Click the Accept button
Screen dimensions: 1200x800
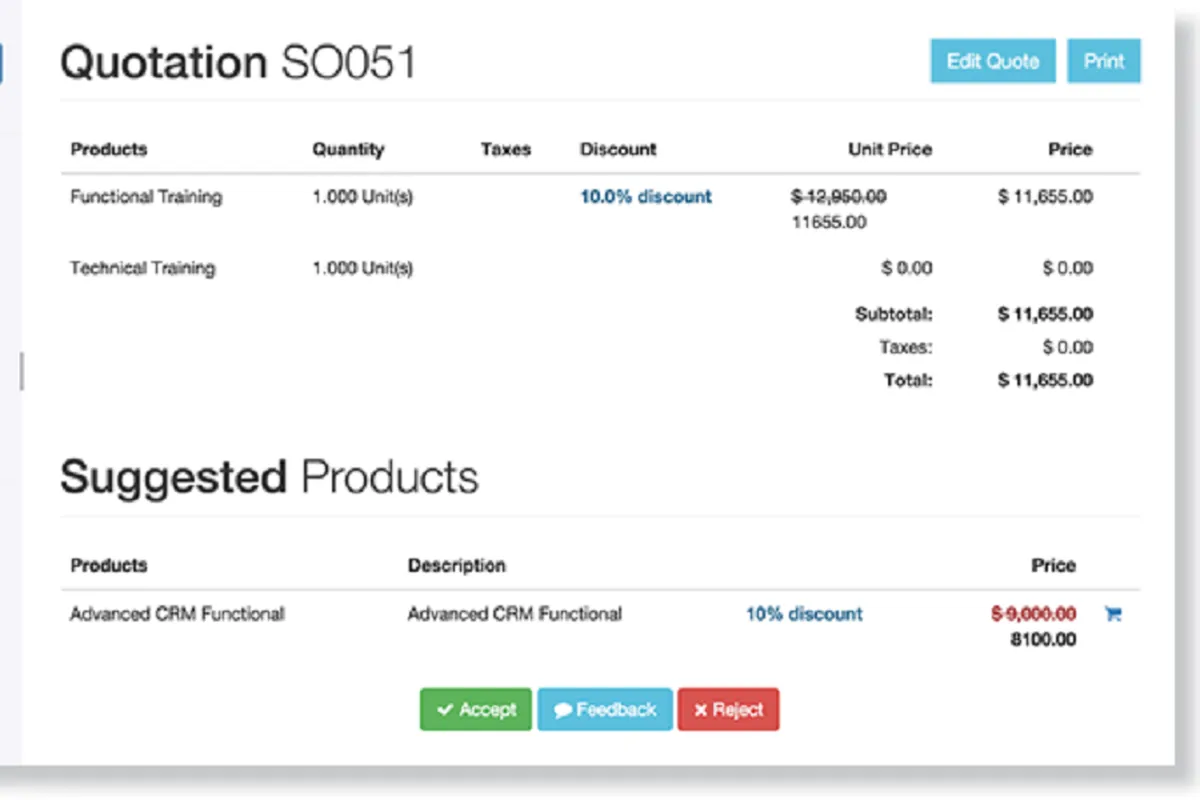(476, 710)
